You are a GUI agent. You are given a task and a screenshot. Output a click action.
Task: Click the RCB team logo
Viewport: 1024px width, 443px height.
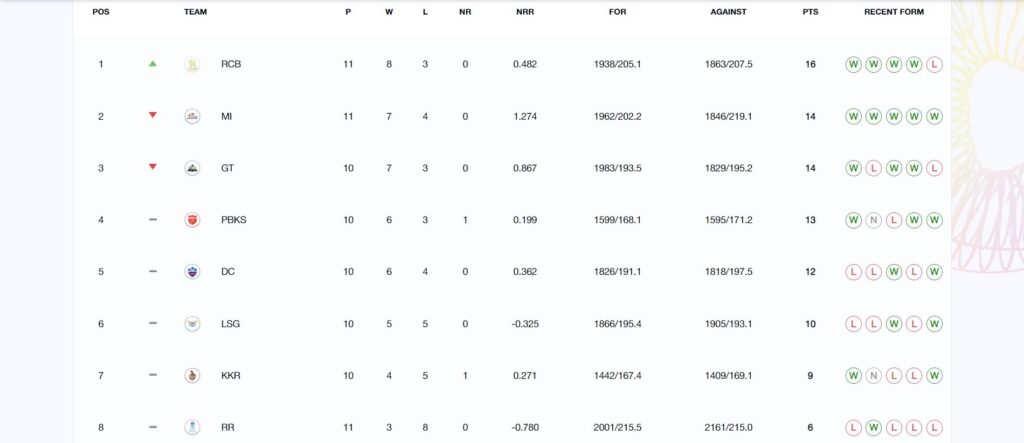click(192, 65)
